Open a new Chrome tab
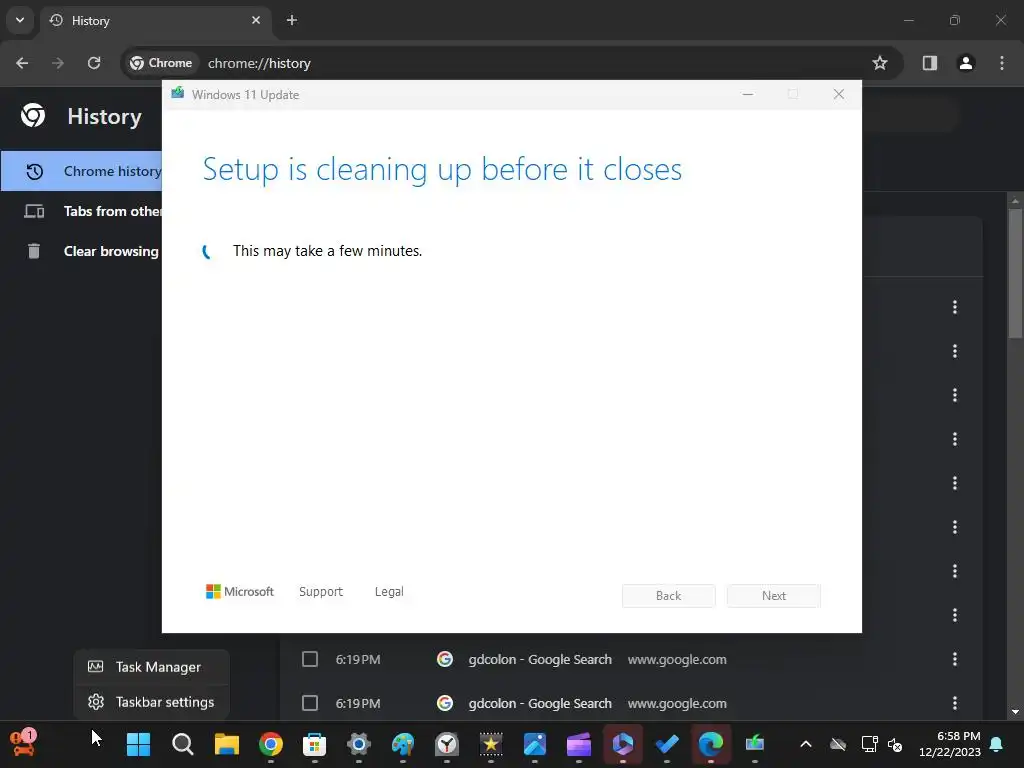1024x768 pixels. (x=292, y=20)
